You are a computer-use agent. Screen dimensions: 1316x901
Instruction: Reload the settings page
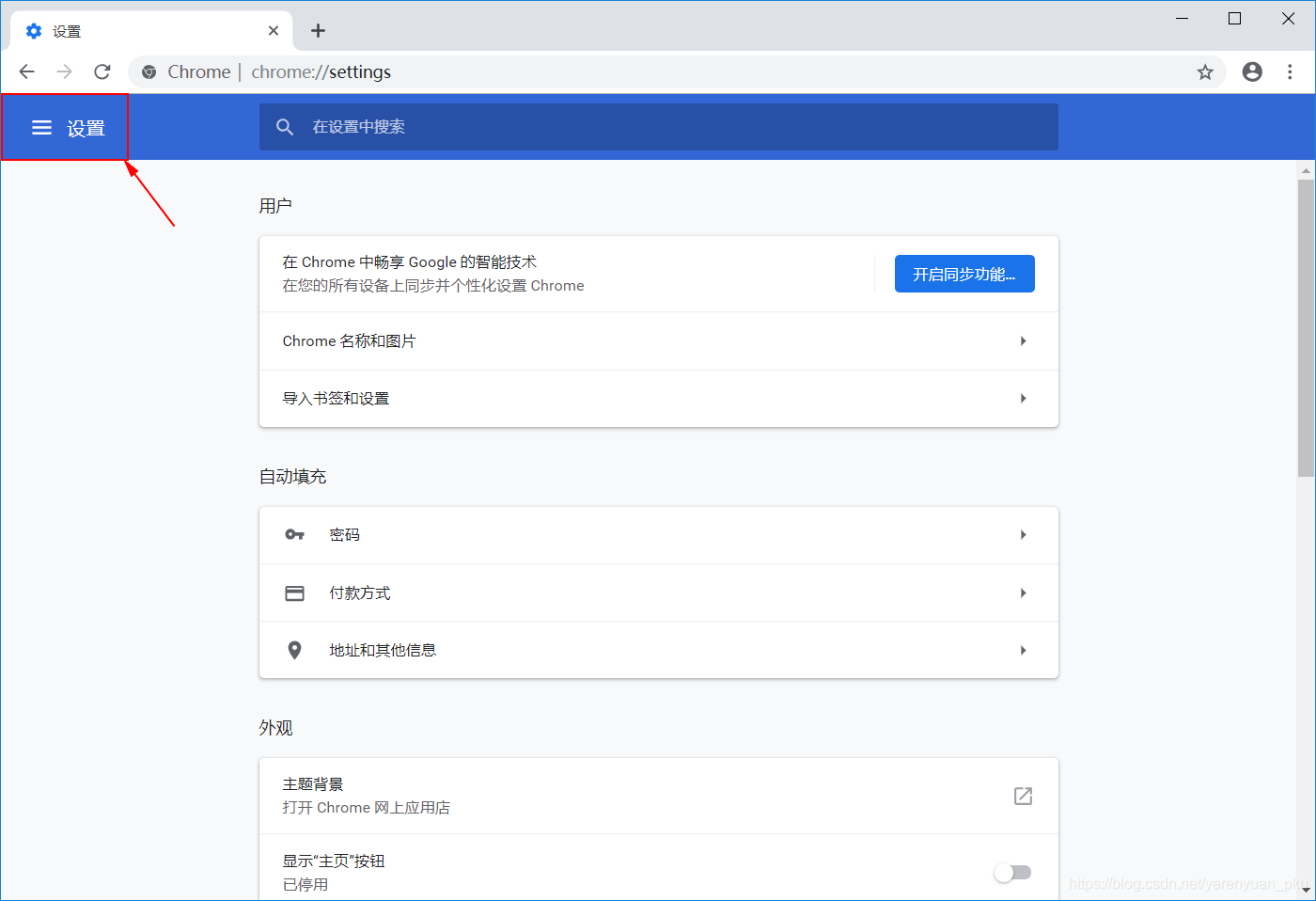pos(102,71)
